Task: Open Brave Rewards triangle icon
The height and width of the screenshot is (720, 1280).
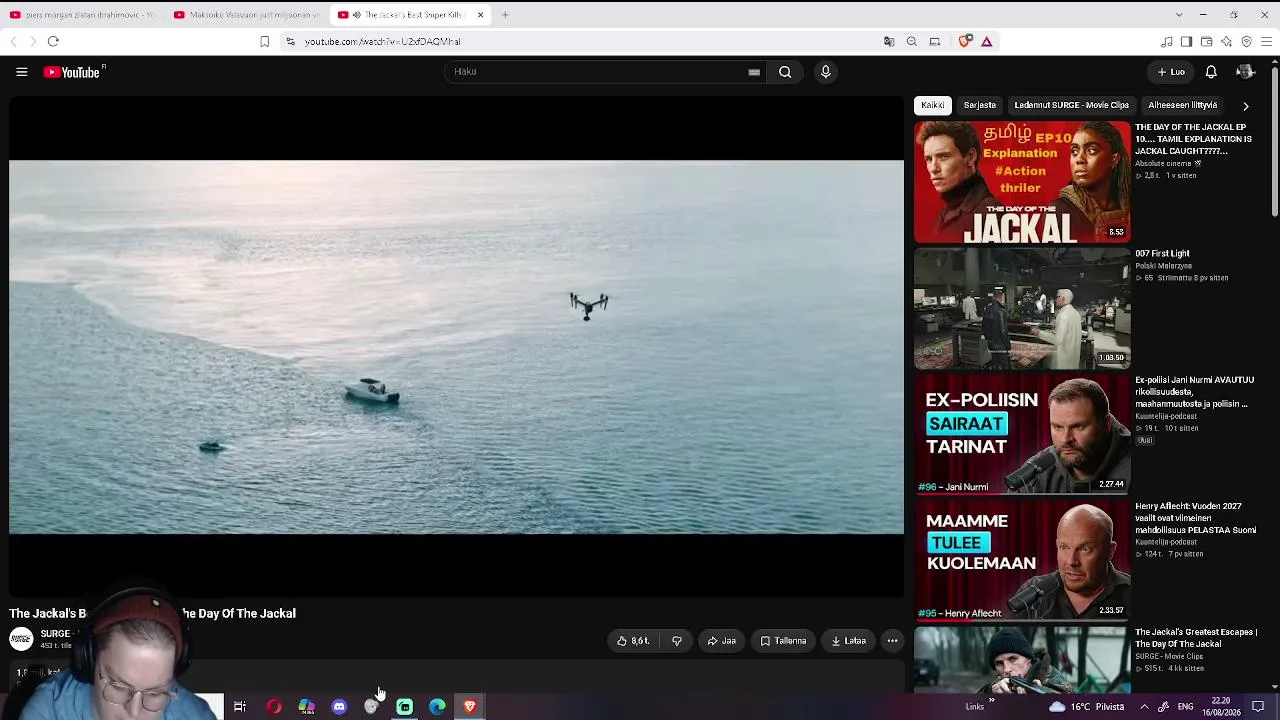Action: point(987,41)
